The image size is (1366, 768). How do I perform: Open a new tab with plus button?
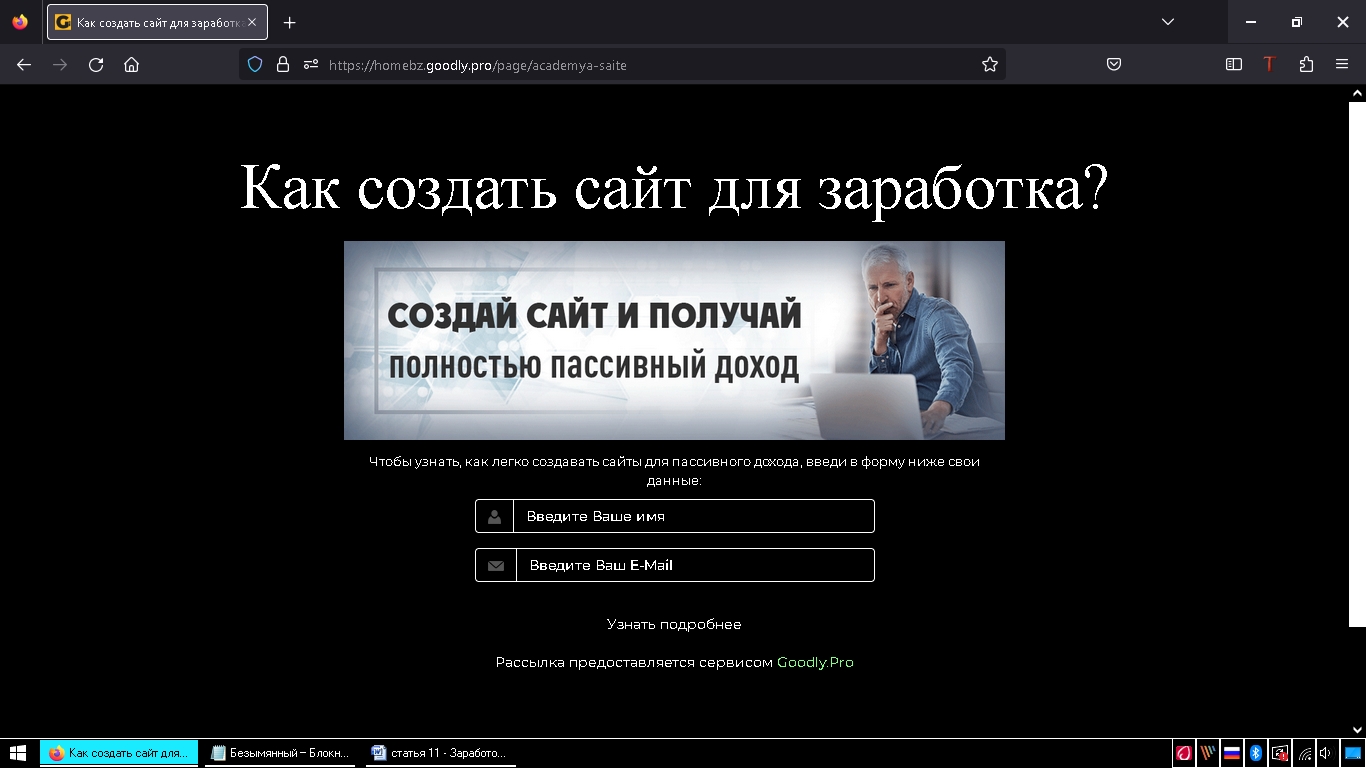coord(289,22)
